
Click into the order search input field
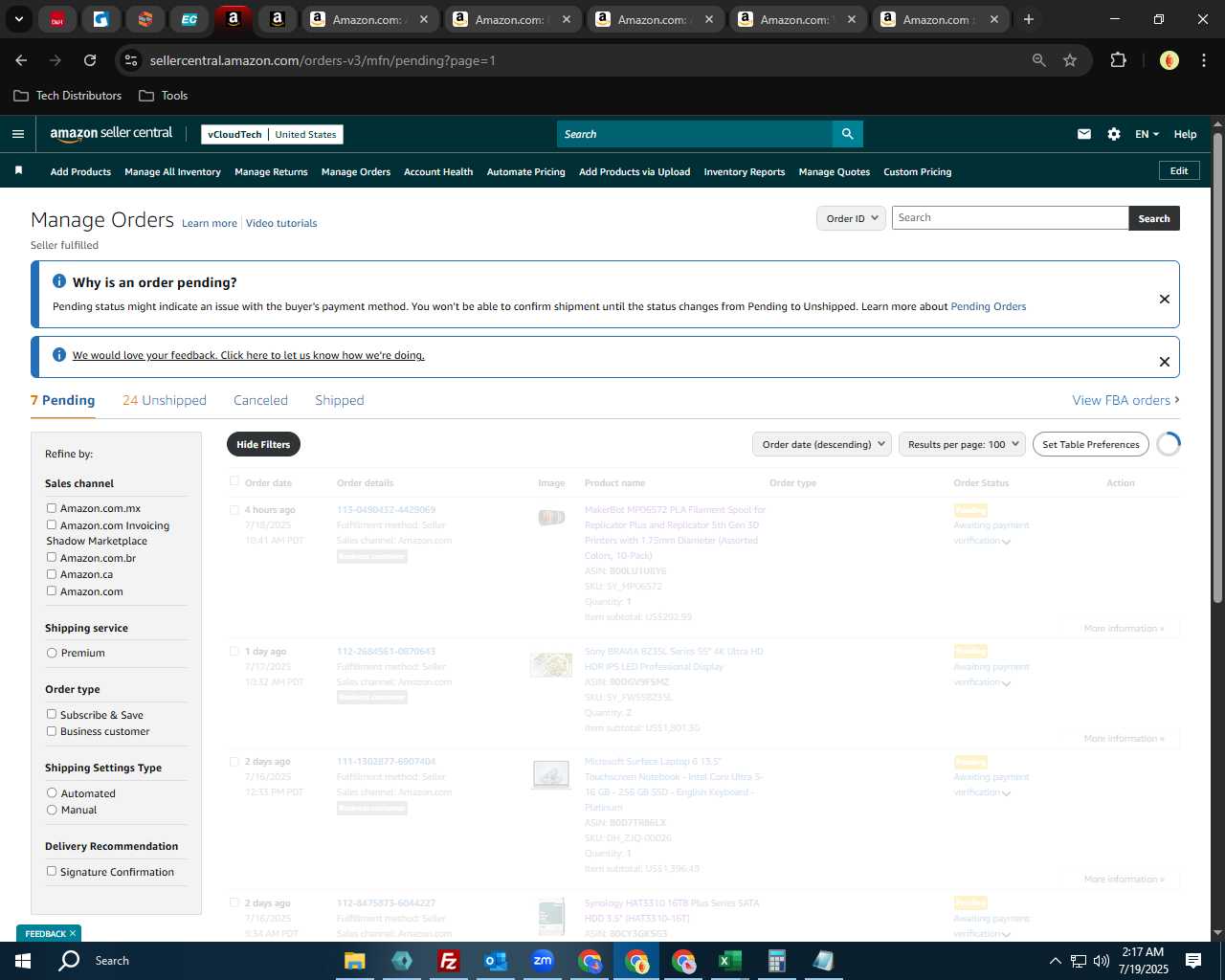point(1010,217)
